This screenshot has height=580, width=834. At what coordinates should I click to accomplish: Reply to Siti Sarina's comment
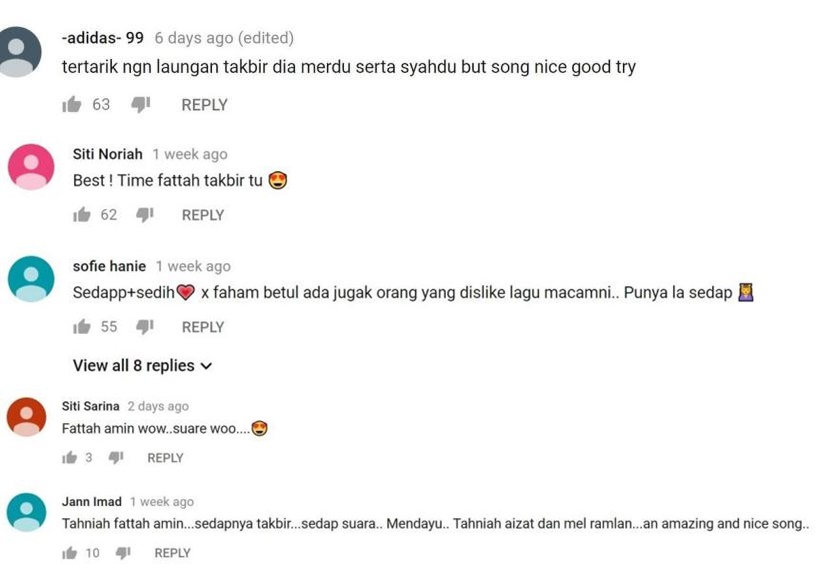point(165,458)
